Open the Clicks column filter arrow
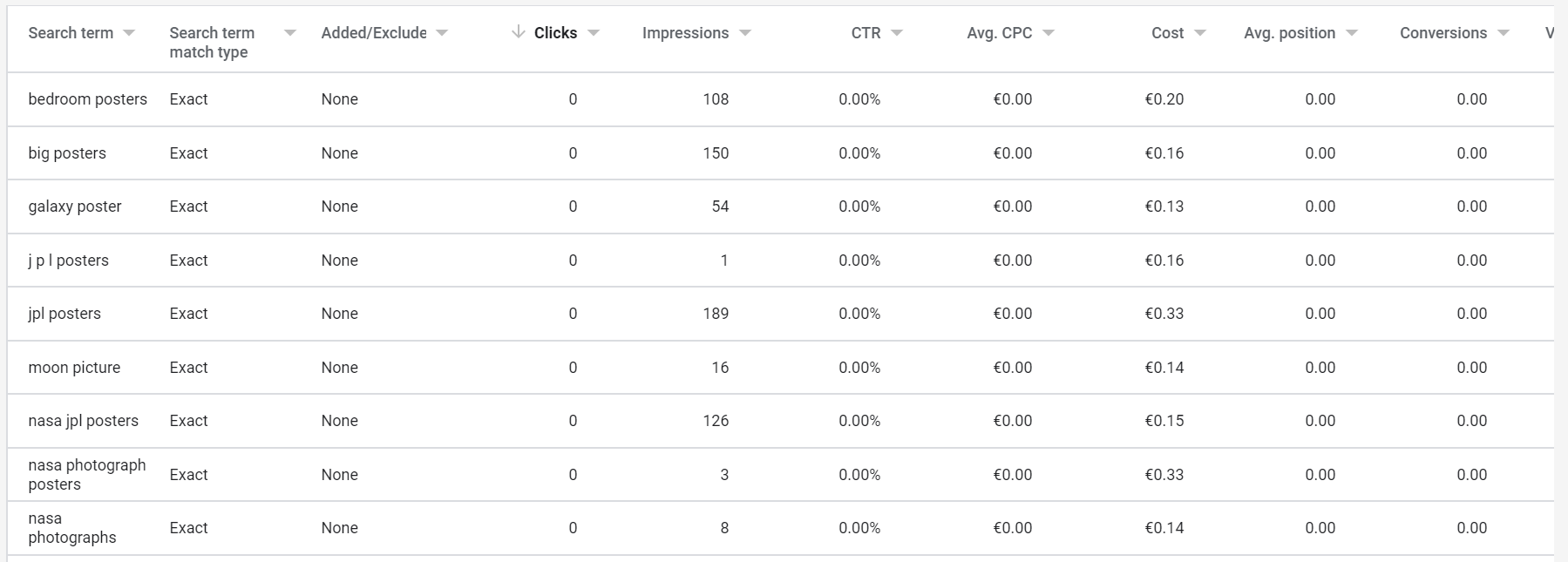Screen dimensions: 1568x562 point(594,33)
